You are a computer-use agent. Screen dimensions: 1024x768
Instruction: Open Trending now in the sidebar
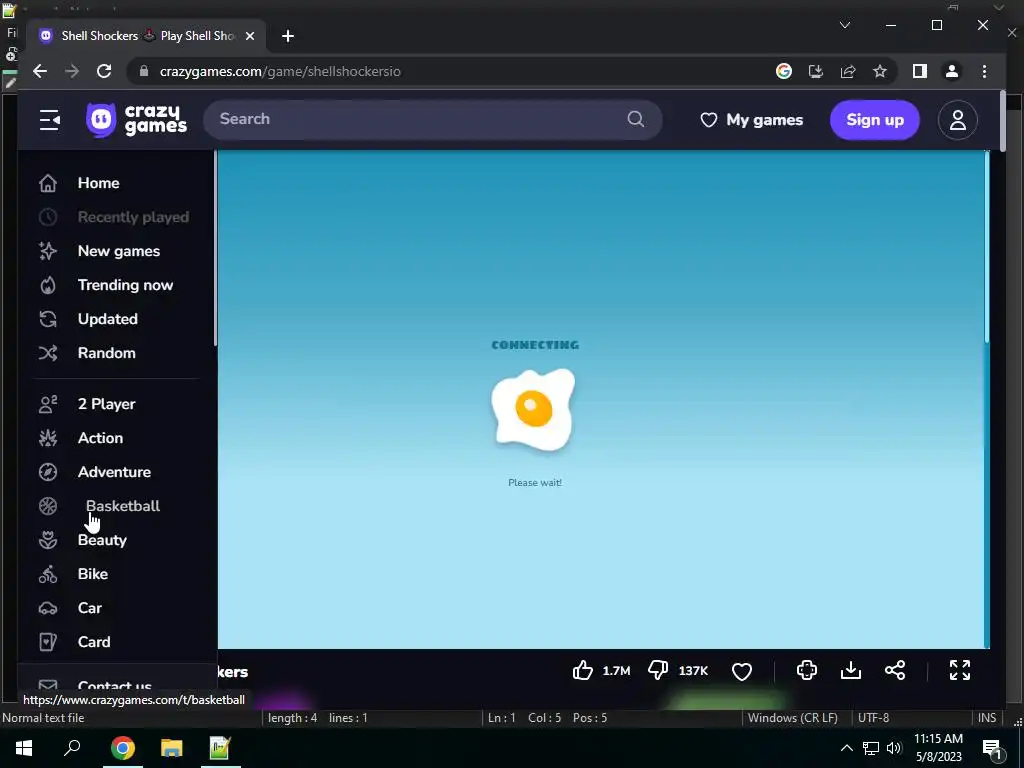125,285
